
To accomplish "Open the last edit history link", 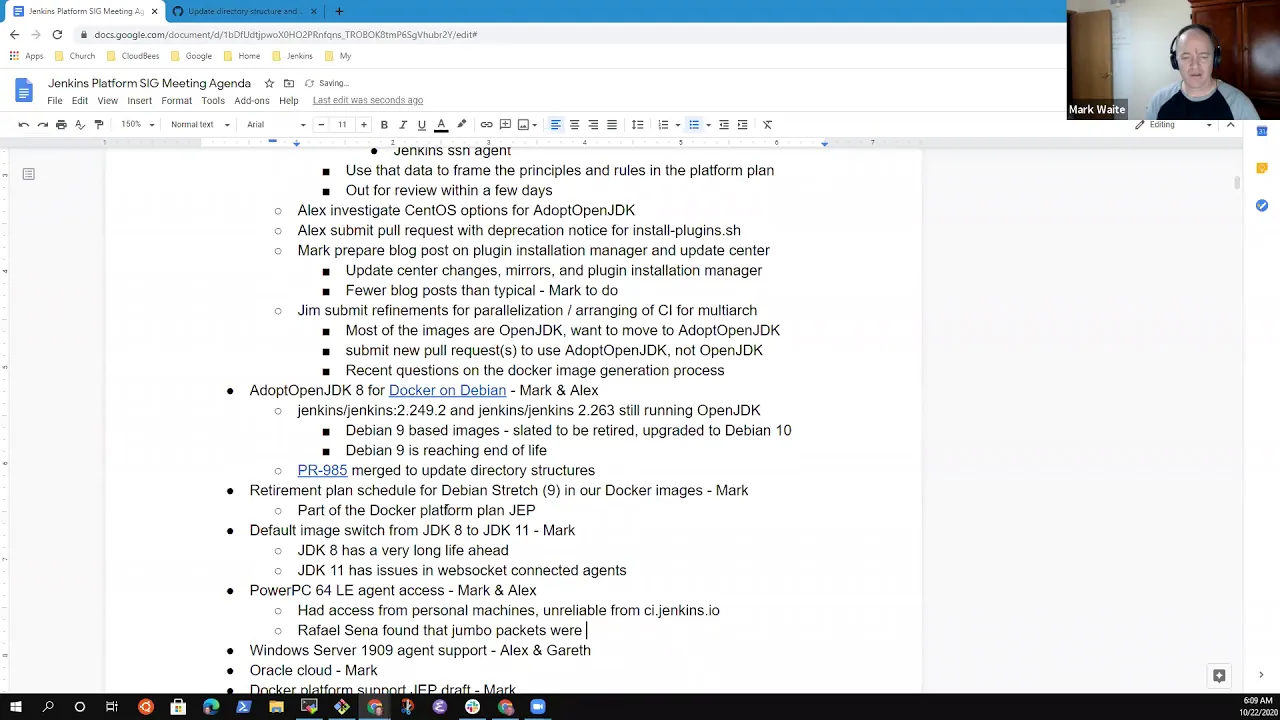I will coord(368,100).
